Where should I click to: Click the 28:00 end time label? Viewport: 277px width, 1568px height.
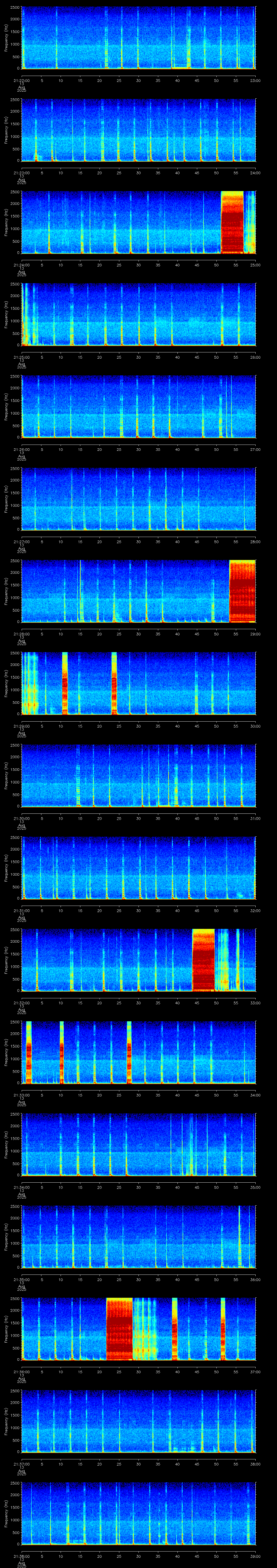[x=255, y=542]
